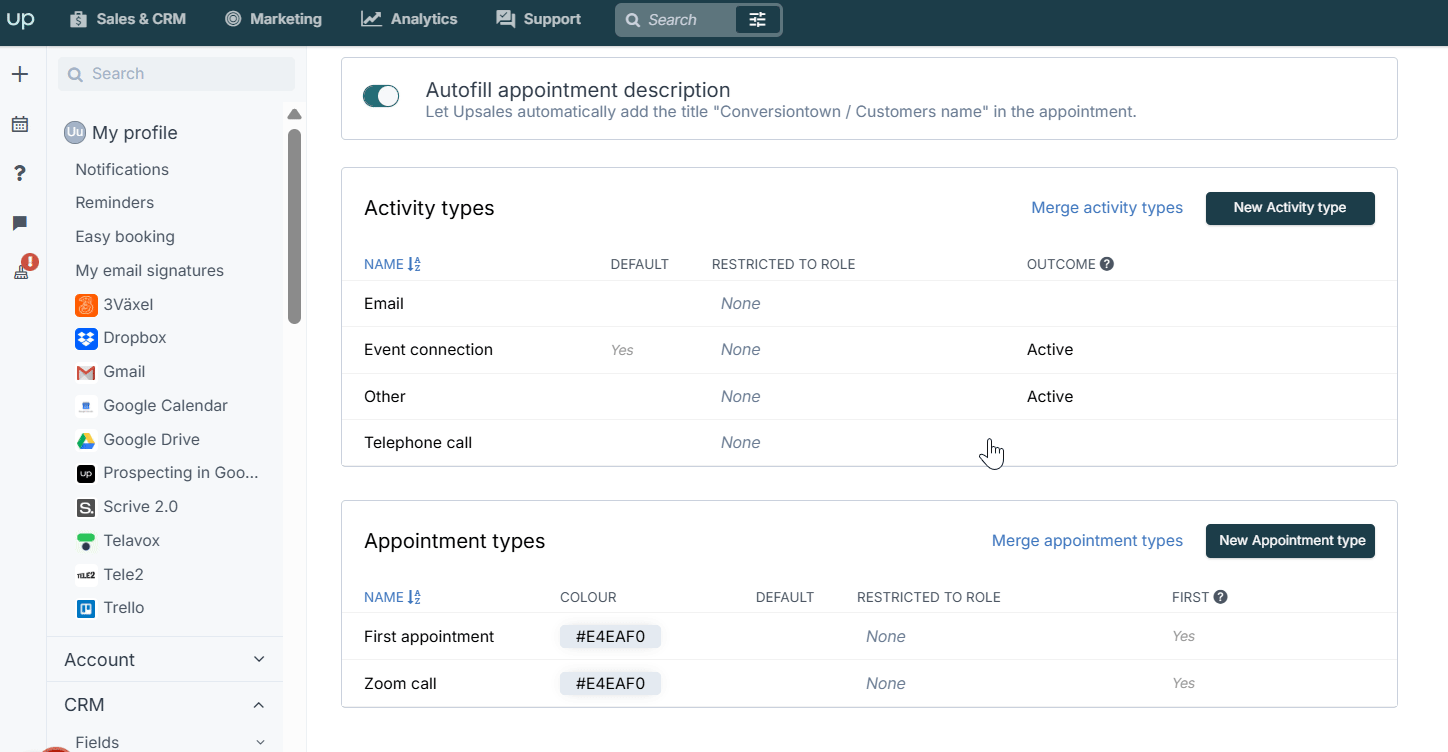Click the Dropbox icon in sidebar
Screen dimensions: 1448x752
[86, 338]
